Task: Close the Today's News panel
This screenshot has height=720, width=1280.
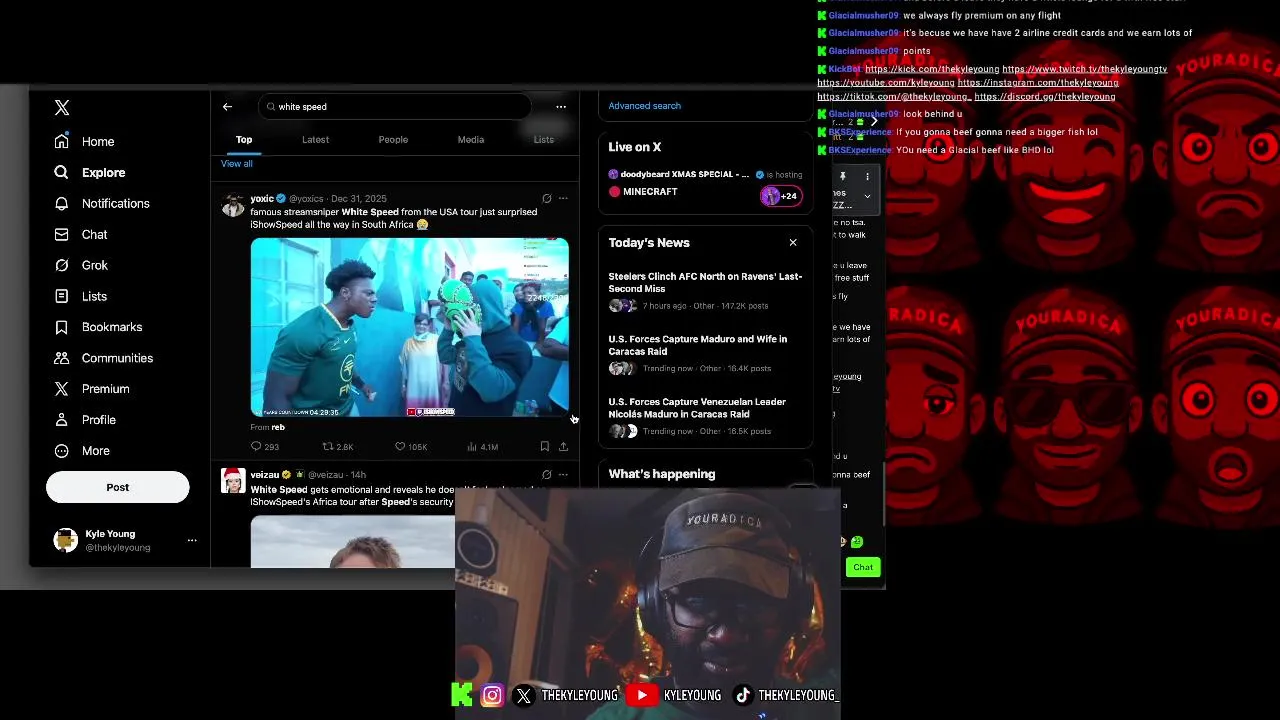Action: [x=793, y=242]
